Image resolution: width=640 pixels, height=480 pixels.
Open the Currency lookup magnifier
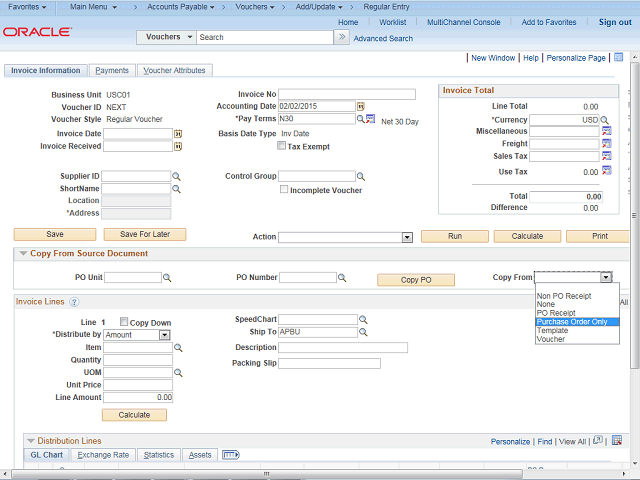tap(605, 120)
